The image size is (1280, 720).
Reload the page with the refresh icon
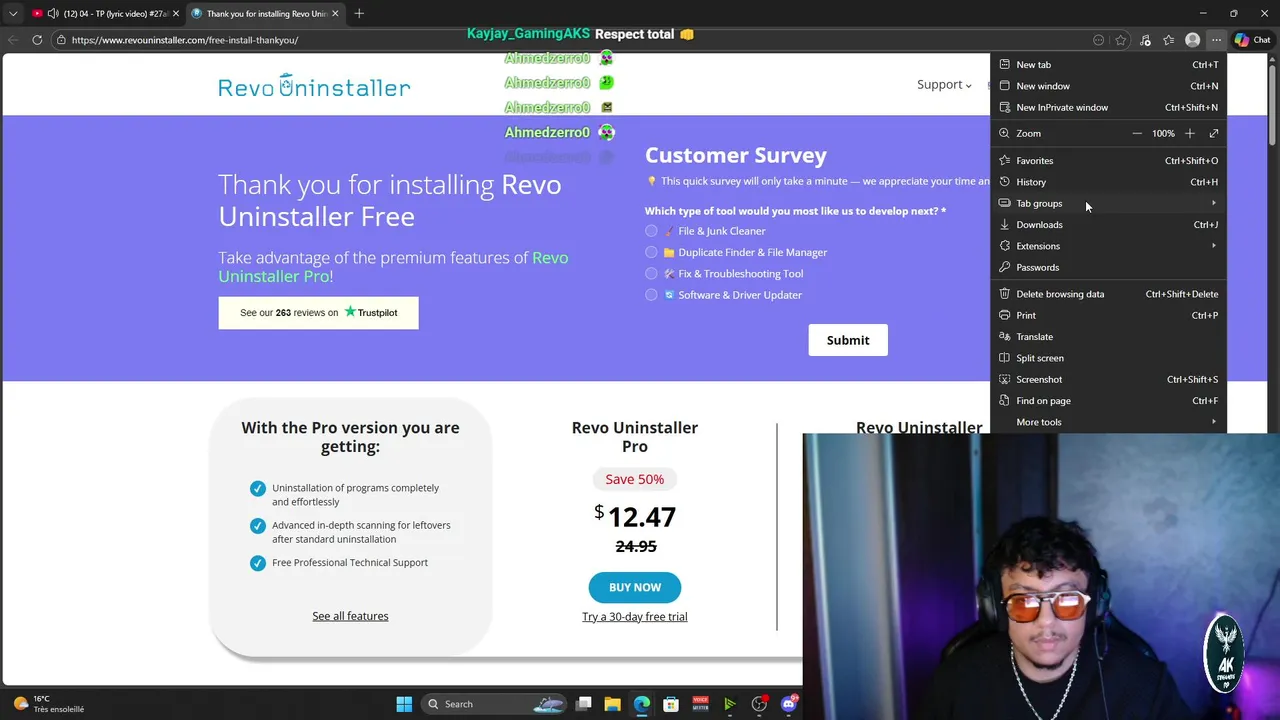pos(37,40)
